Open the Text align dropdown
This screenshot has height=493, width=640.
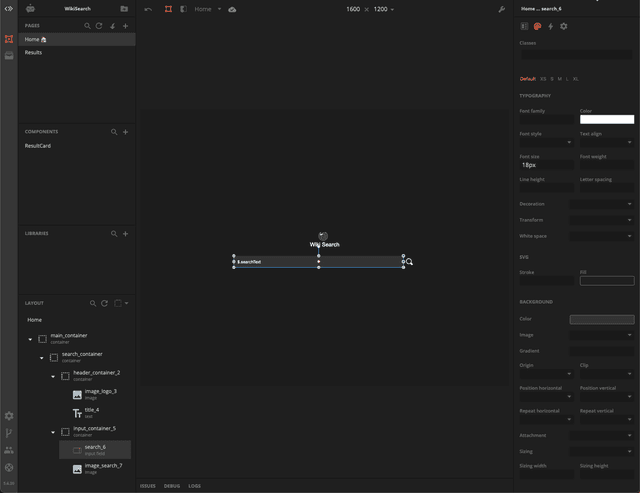coord(606,142)
